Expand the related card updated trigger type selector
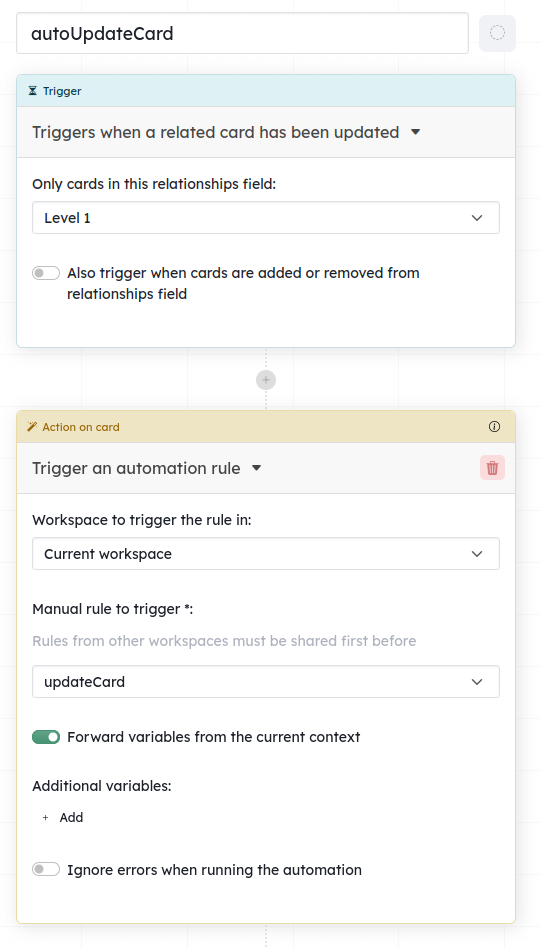Viewport: 541px width, 949px height. (x=226, y=132)
